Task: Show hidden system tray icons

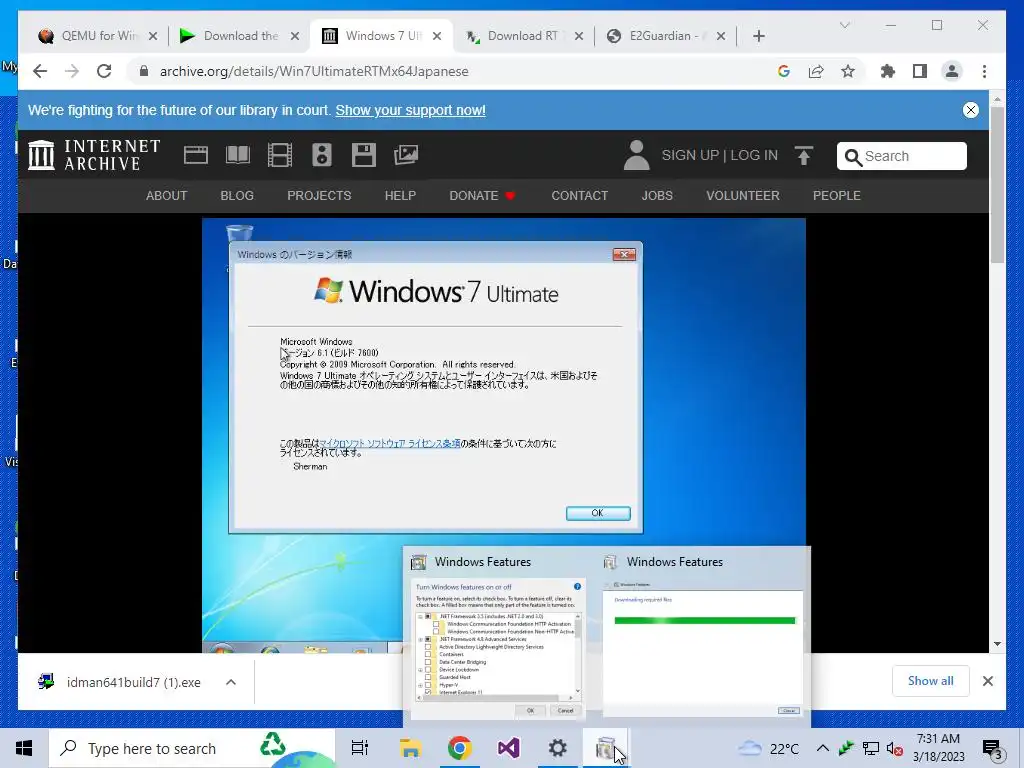Action: pyautogui.click(x=823, y=748)
